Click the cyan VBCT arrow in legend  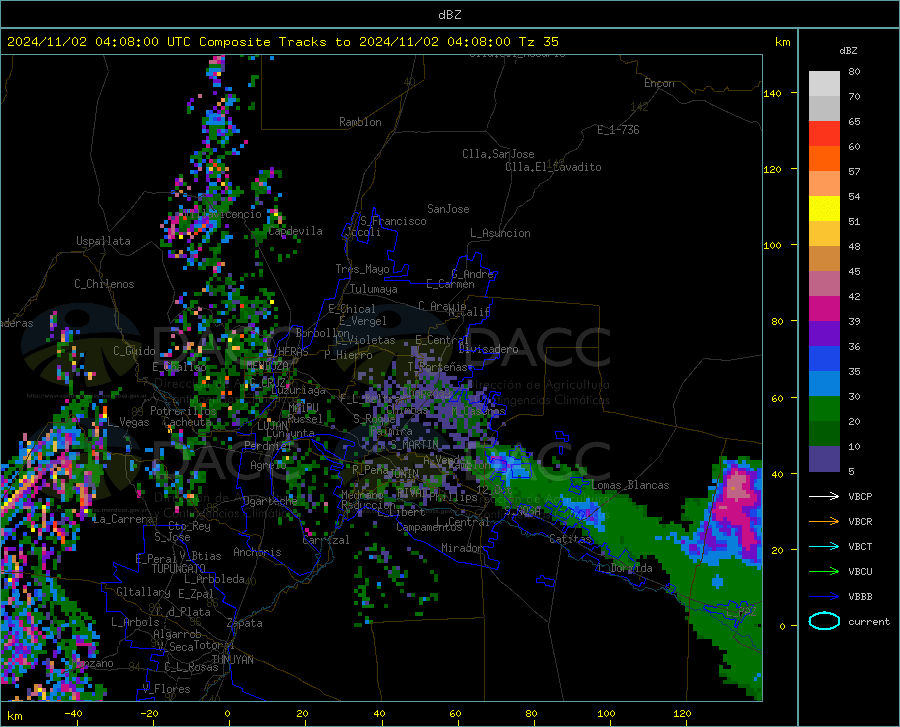click(x=824, y=546)
